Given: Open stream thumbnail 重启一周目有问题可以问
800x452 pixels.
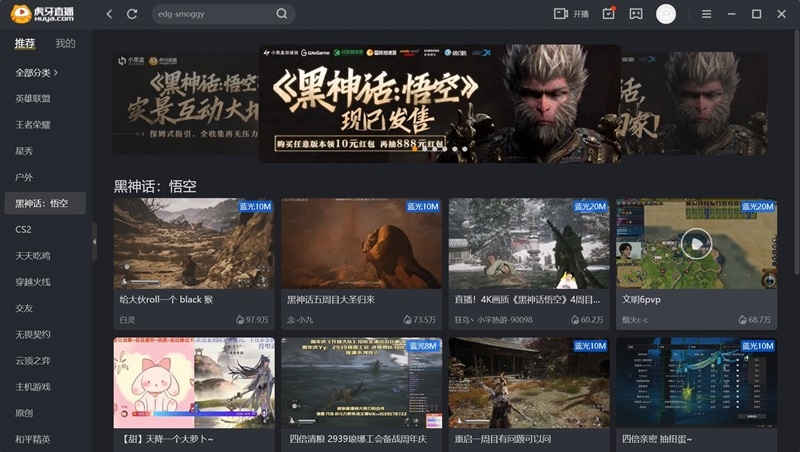Looking at the screenshot, I should click(x=529, y=383).
